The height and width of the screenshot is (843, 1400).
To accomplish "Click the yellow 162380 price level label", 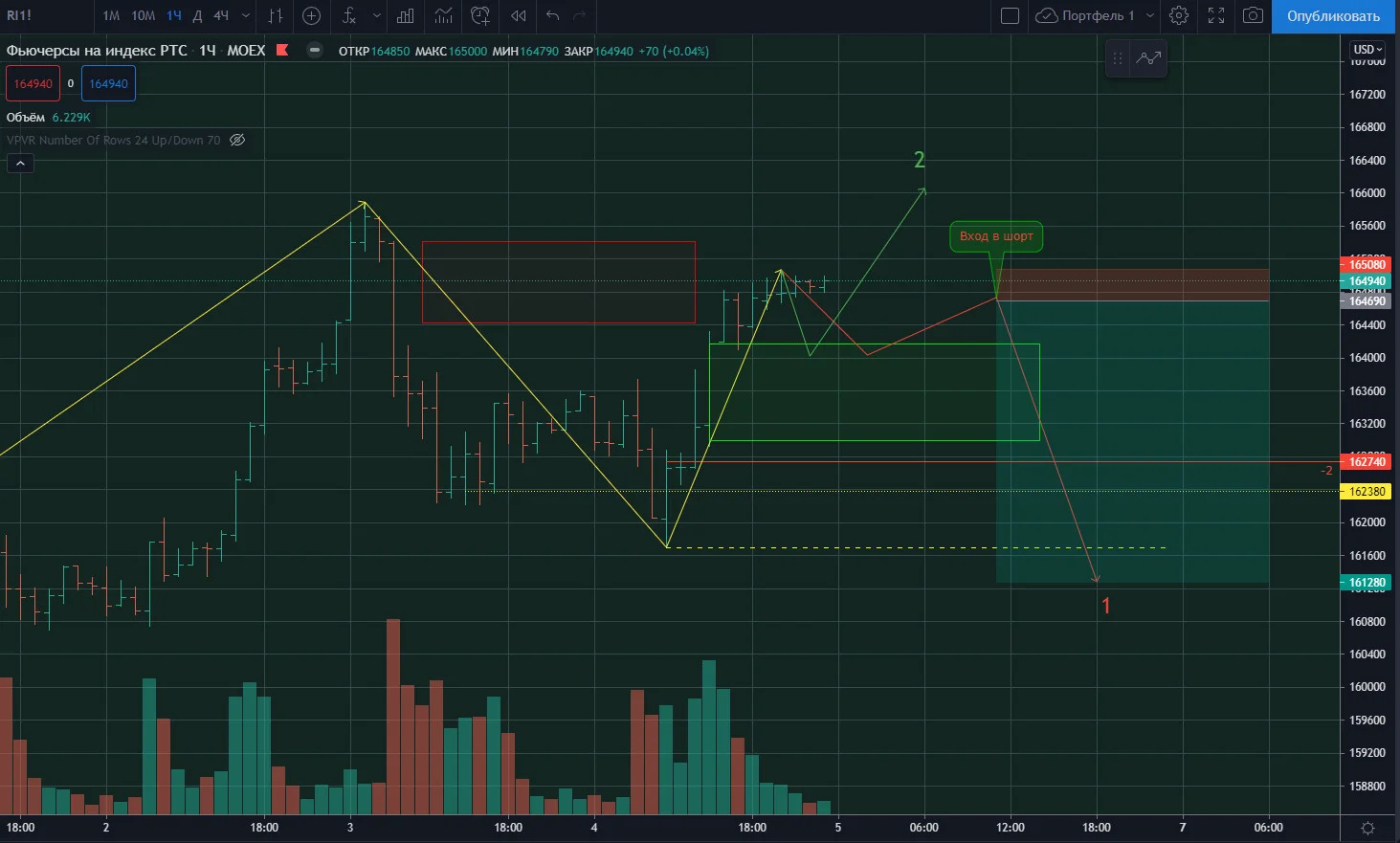I will [1367, 492].
